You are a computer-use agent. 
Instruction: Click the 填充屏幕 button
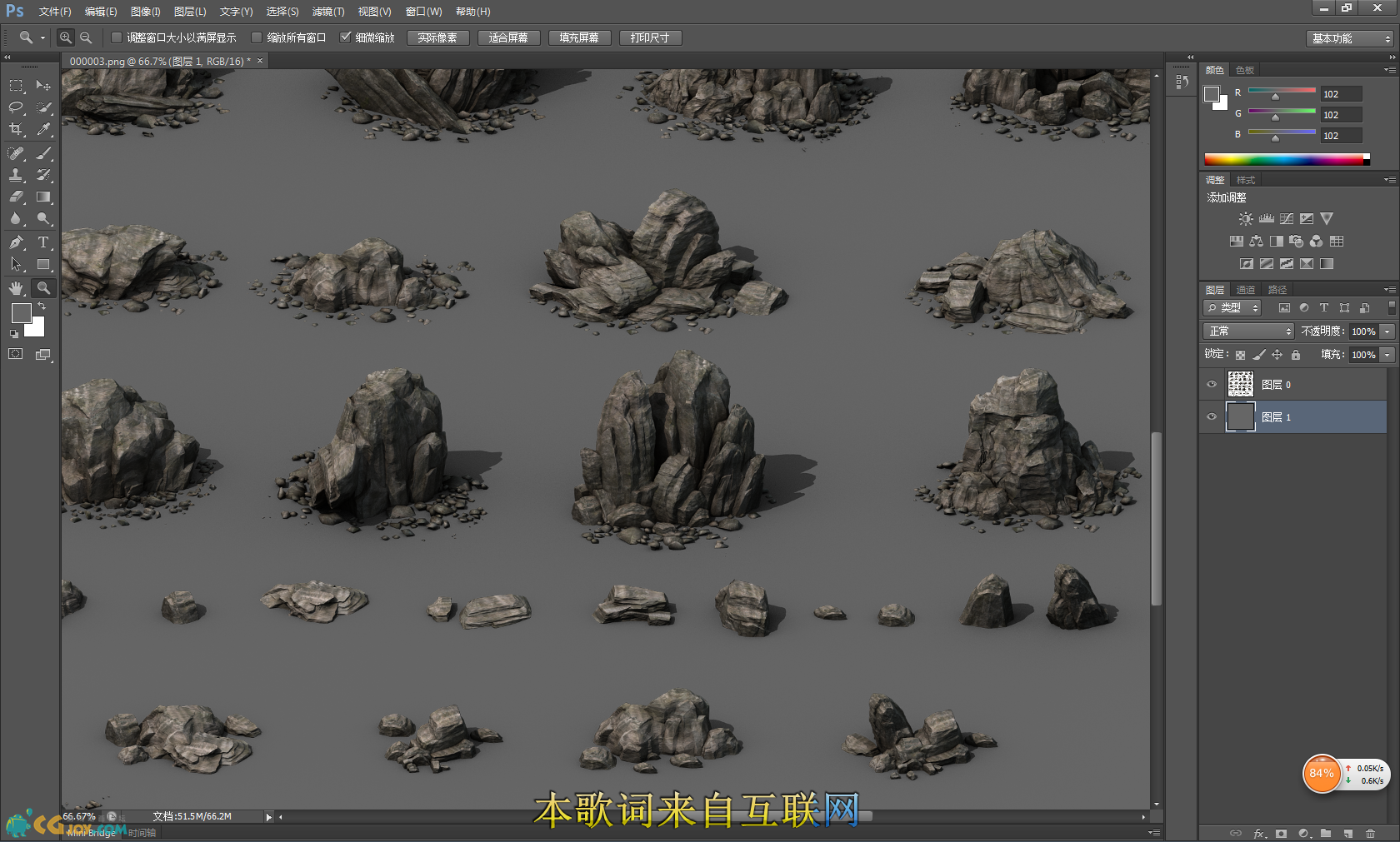pyautogui.click(x=579, y=37)
